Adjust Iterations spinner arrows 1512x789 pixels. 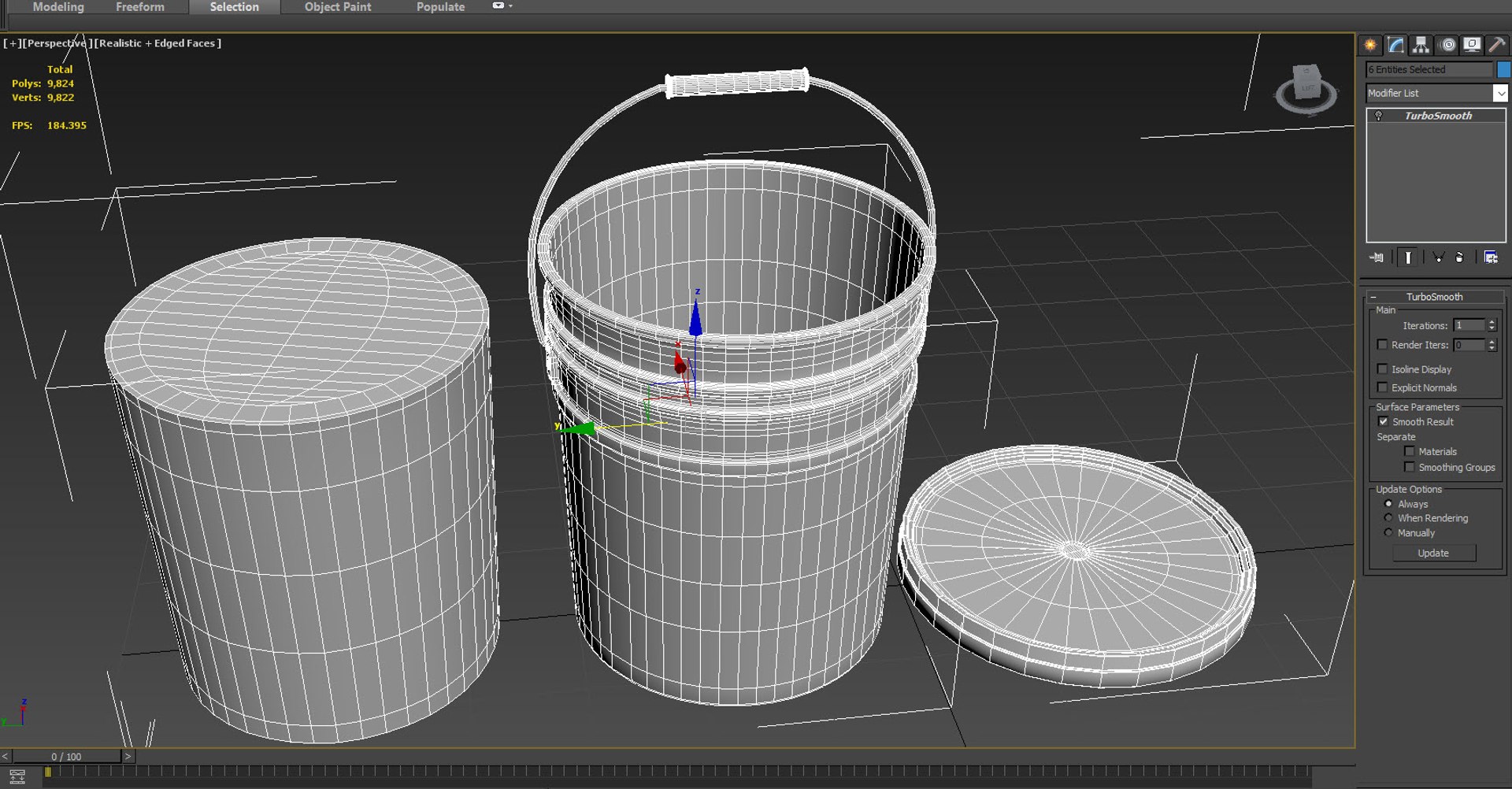click(1492, 325)
